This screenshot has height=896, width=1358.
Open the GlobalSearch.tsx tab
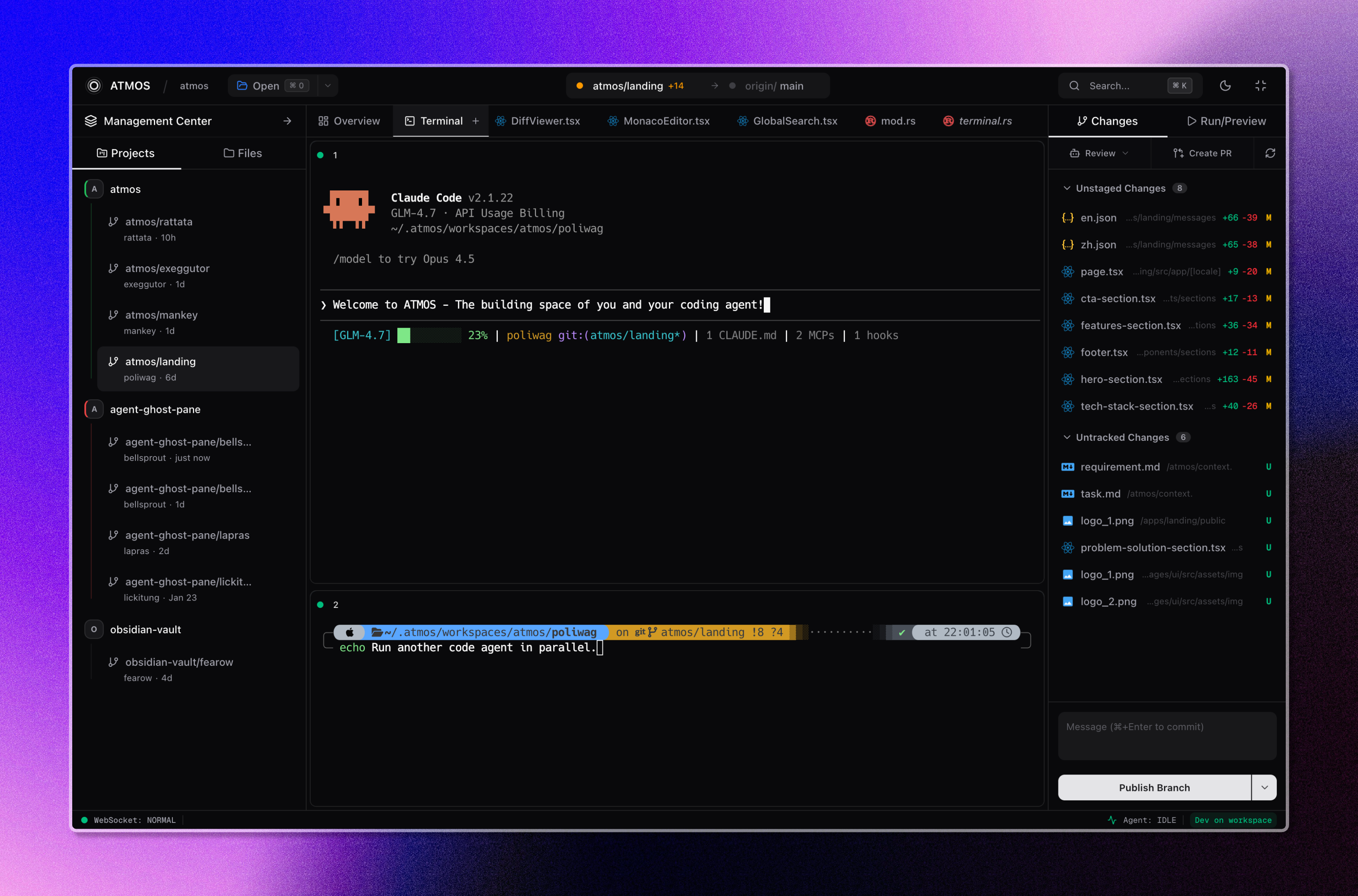(x=787, y=121)
